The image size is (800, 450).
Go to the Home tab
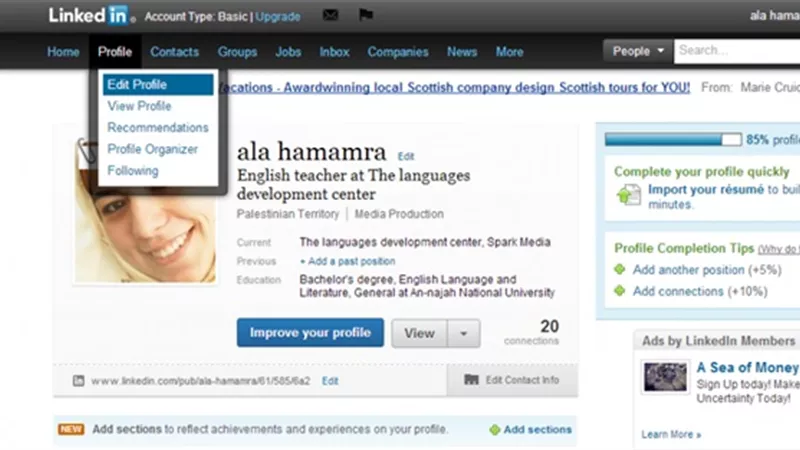tap(63, 52)
